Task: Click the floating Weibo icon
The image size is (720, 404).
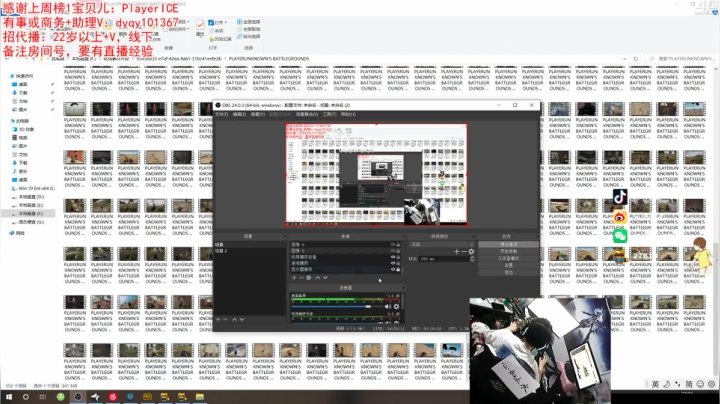Action: [x=620, y=217]
